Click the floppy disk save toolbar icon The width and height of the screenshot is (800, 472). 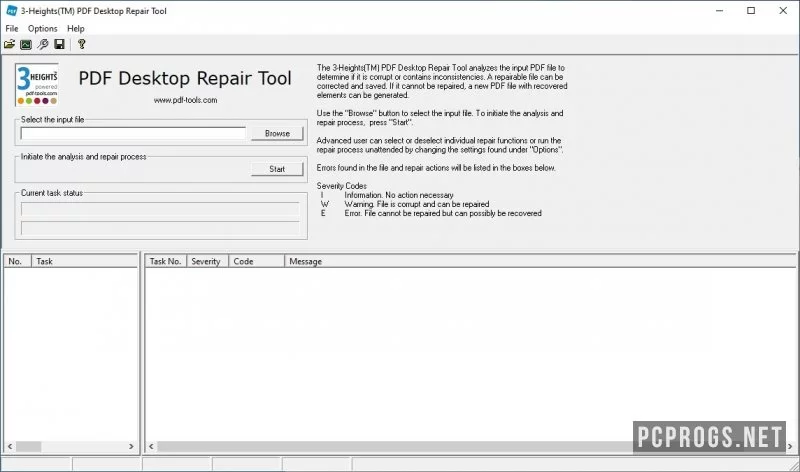60,44
